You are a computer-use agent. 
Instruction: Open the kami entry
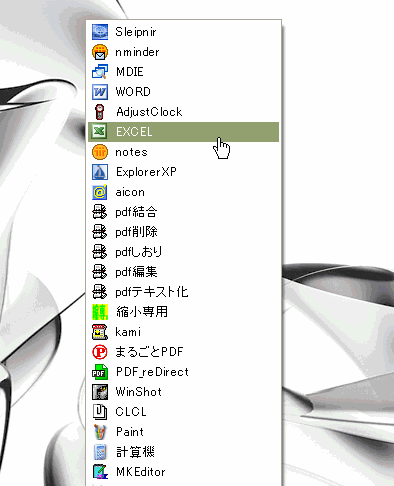tap(183, 332)
